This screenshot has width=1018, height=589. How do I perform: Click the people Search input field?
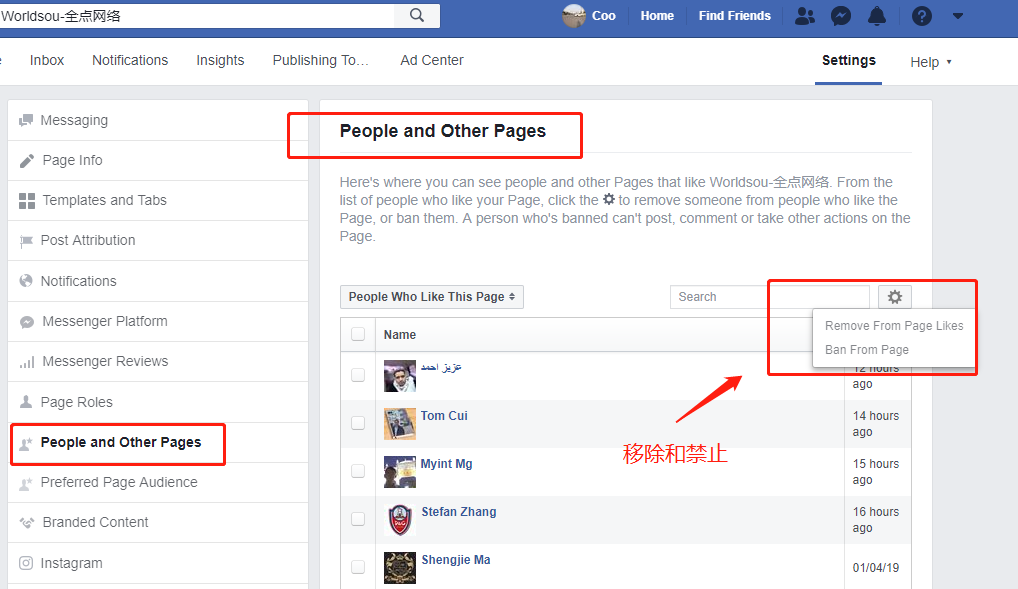pyautogui.click(x=769, y=297)
